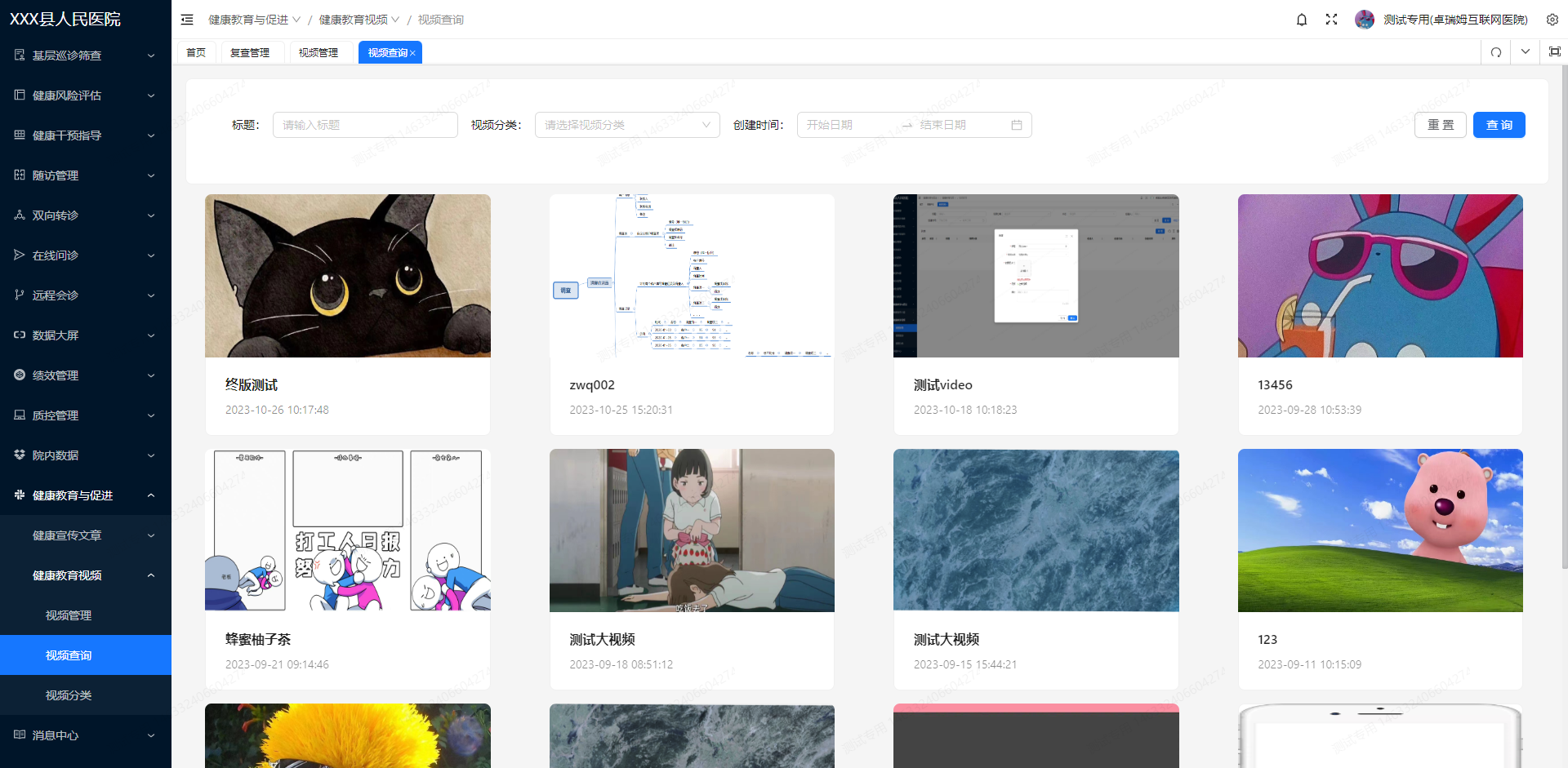Click the 测试专用 user name
Image resolution: width=1568 pixels, height=768 pixels.
point(1455,20)
